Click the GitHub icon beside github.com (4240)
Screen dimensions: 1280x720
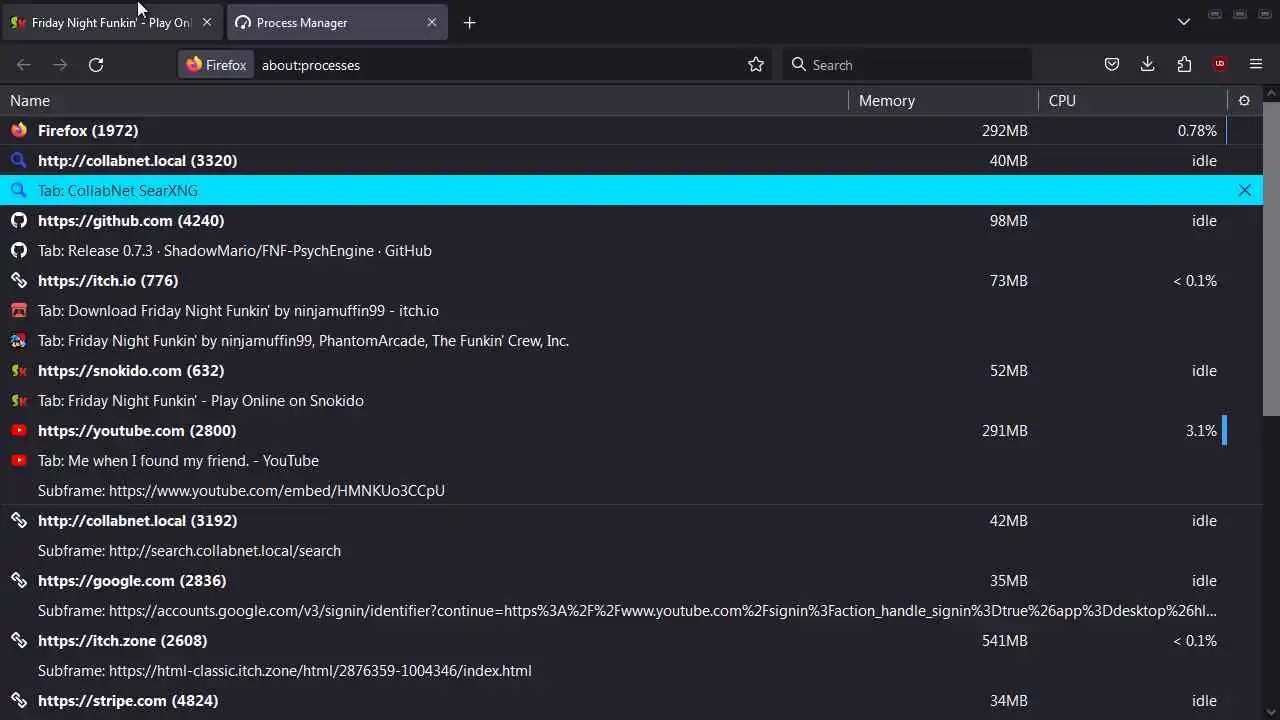(19, 220)
